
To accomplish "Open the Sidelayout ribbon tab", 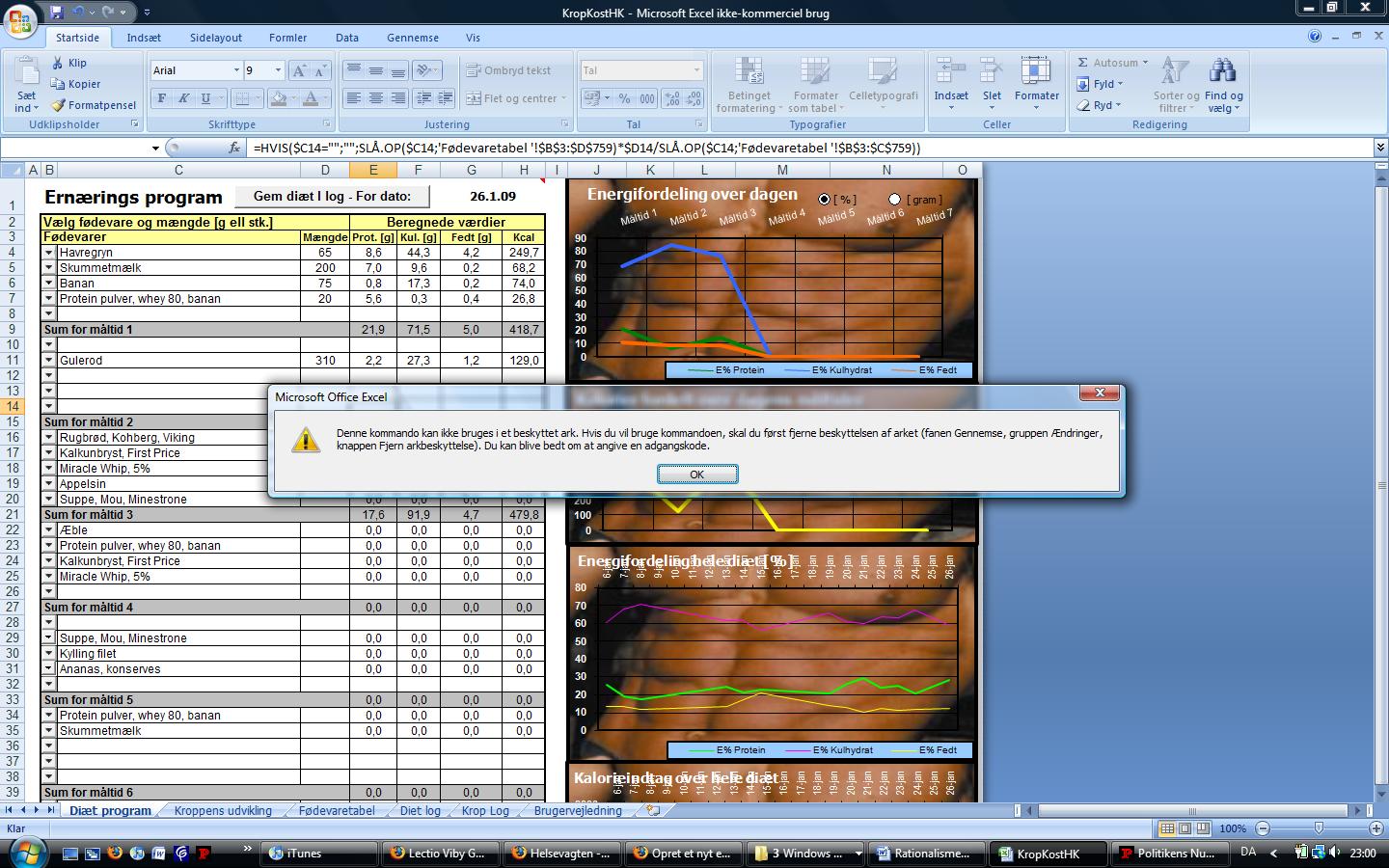I will click(x=216, y=38).
